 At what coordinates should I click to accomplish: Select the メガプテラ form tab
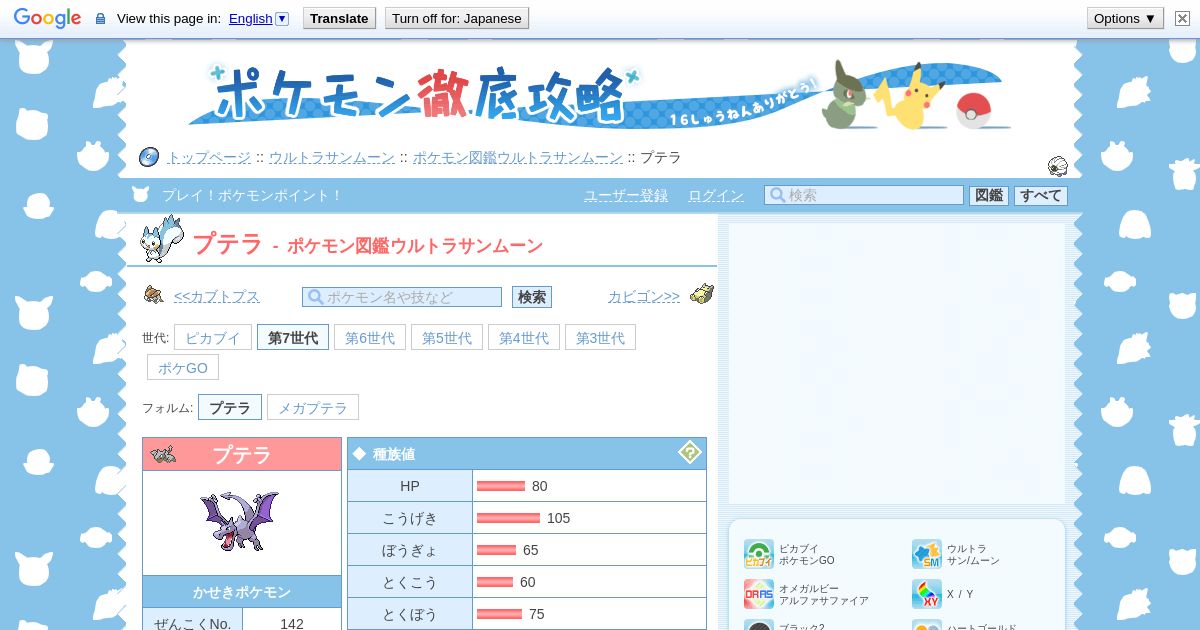[313, 408]
